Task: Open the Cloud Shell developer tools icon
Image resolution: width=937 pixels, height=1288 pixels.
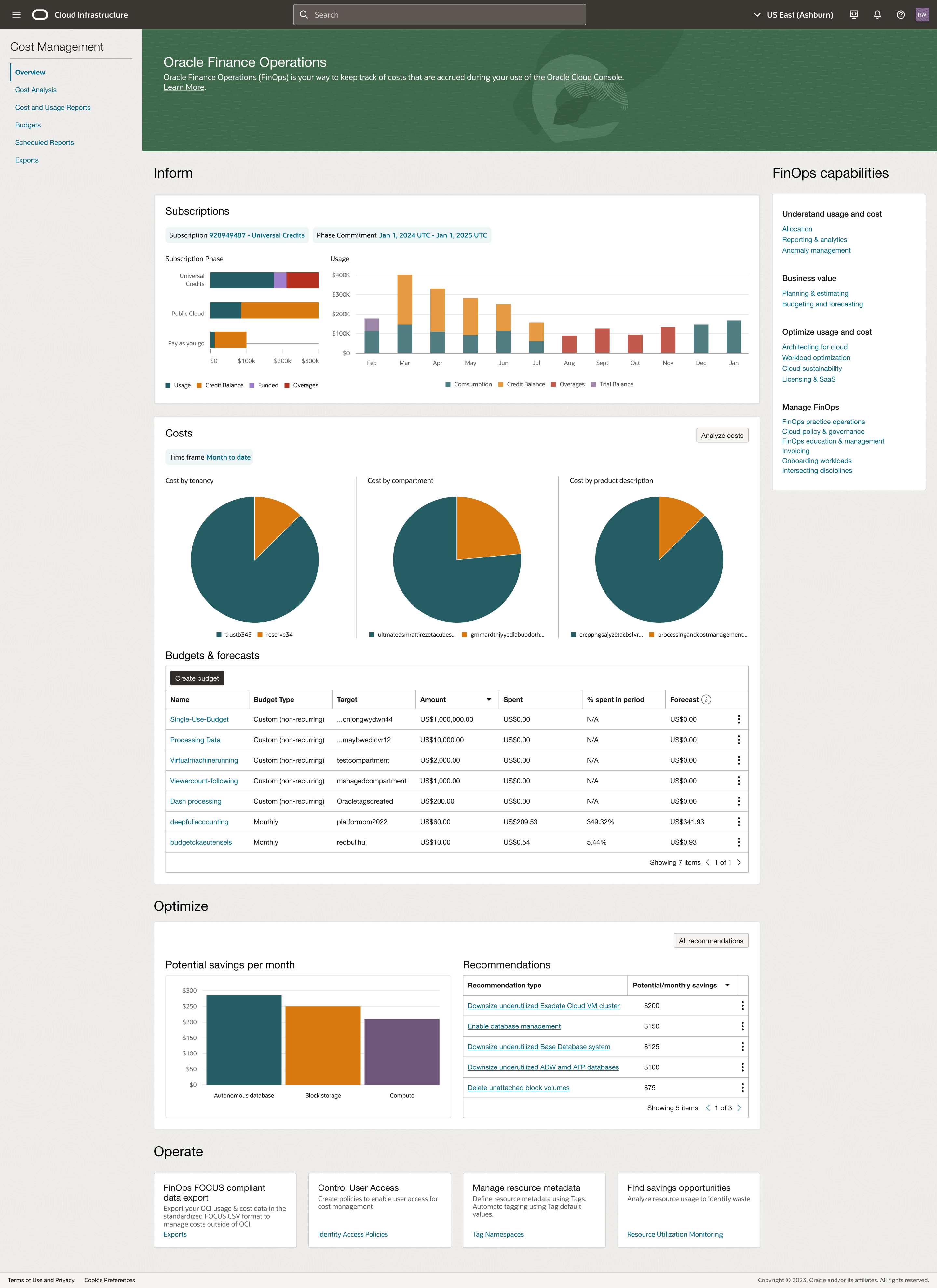Action: tap(853, 15)
